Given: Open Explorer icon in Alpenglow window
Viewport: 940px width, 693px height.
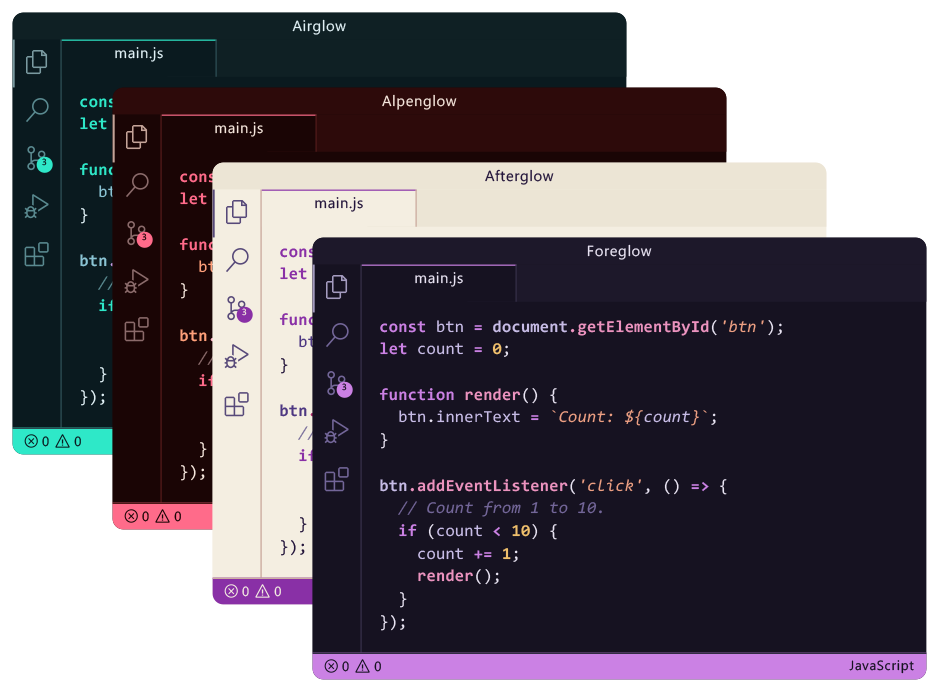Looking at the screenshot, I should coord(137,137).
